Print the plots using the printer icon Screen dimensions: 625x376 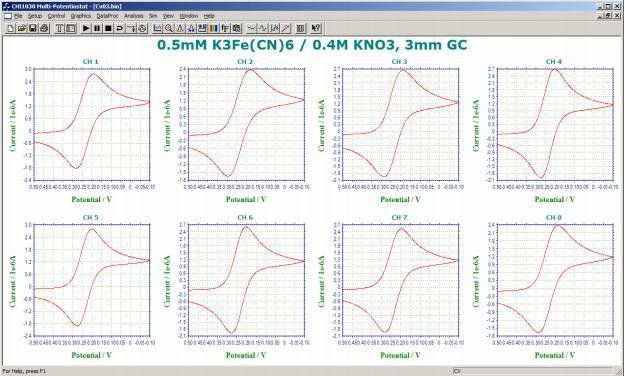[44, 28]
